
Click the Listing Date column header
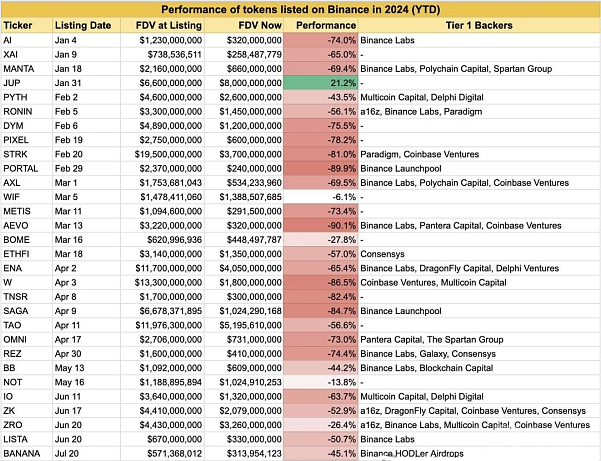[x=86, y=25]
